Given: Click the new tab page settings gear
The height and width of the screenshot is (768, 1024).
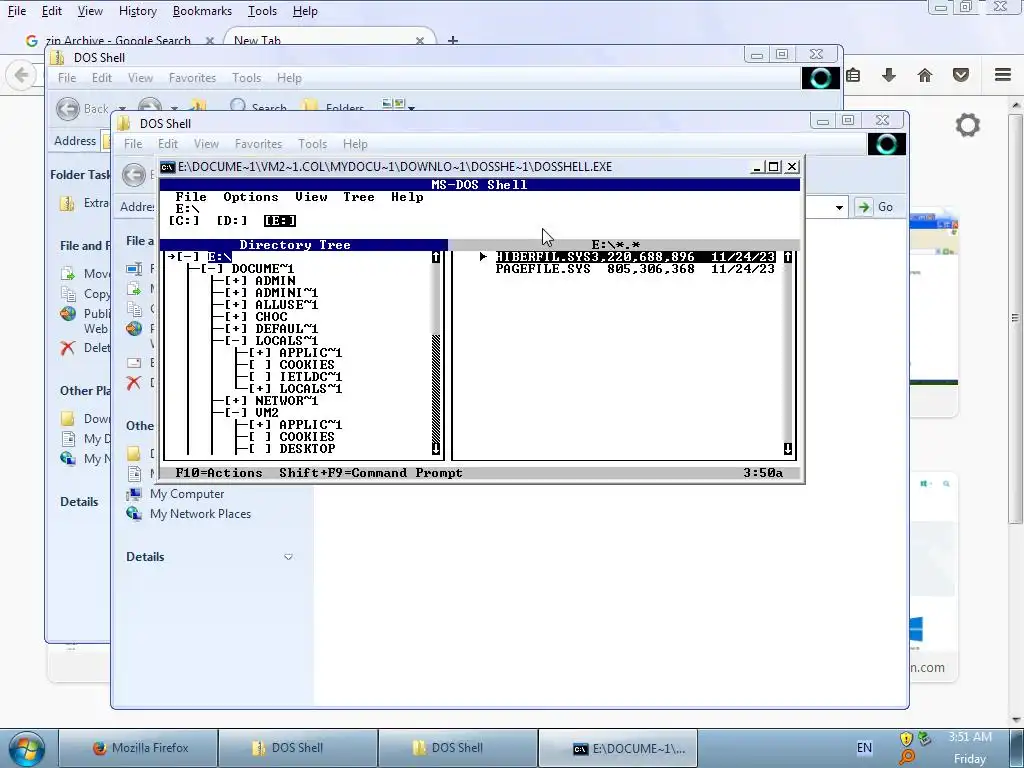Looking at the screenshot, I should (968, 125).
